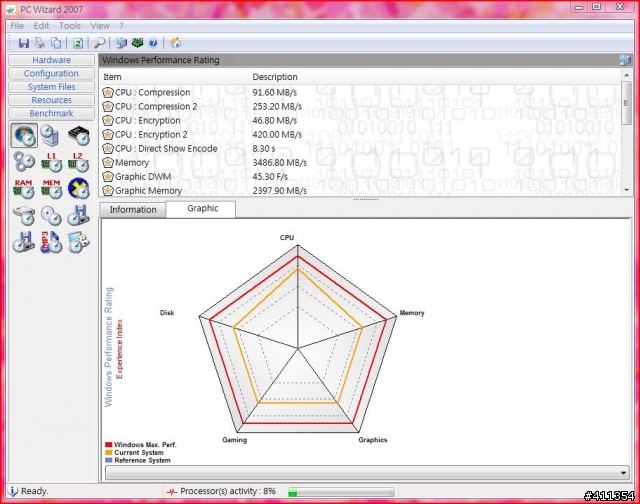
Task: Select the MP3 compression benchmark icon
Action: point(51,242)
